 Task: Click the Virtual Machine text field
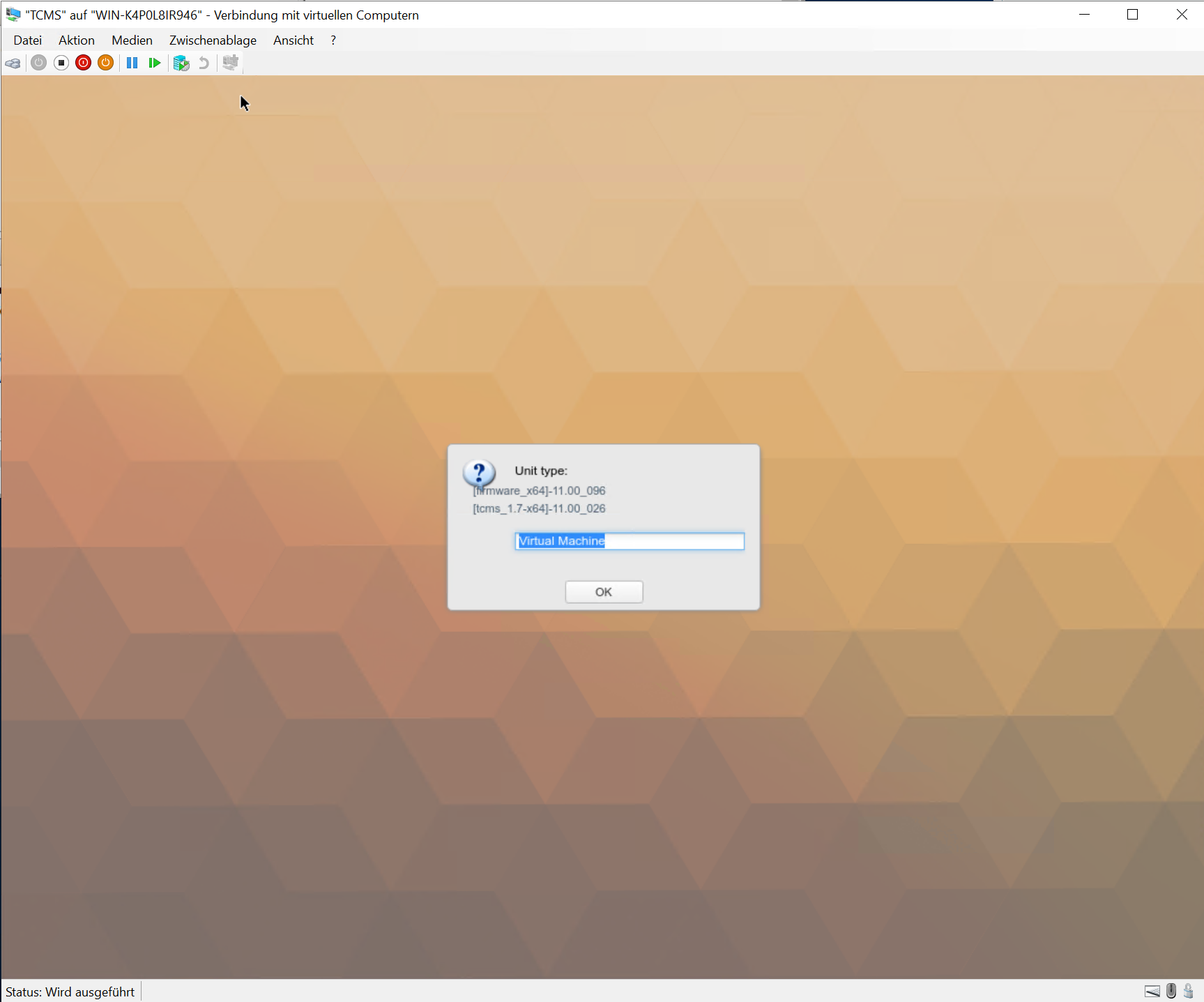click(630, 541)
